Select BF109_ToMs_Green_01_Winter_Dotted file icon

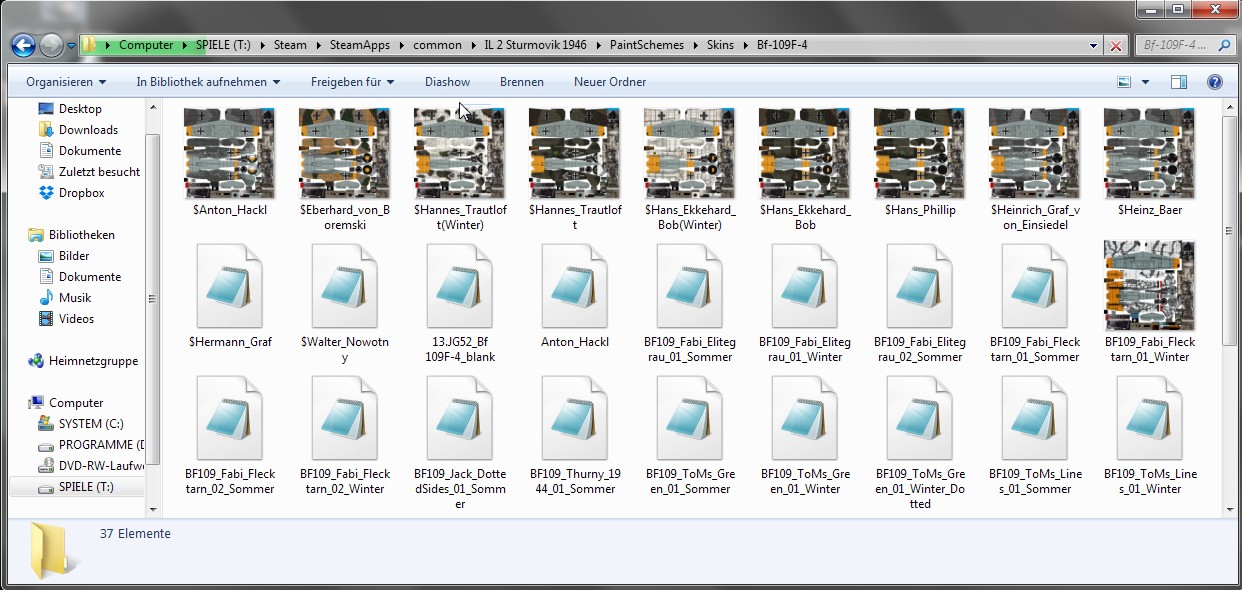[x=920, y=418]
